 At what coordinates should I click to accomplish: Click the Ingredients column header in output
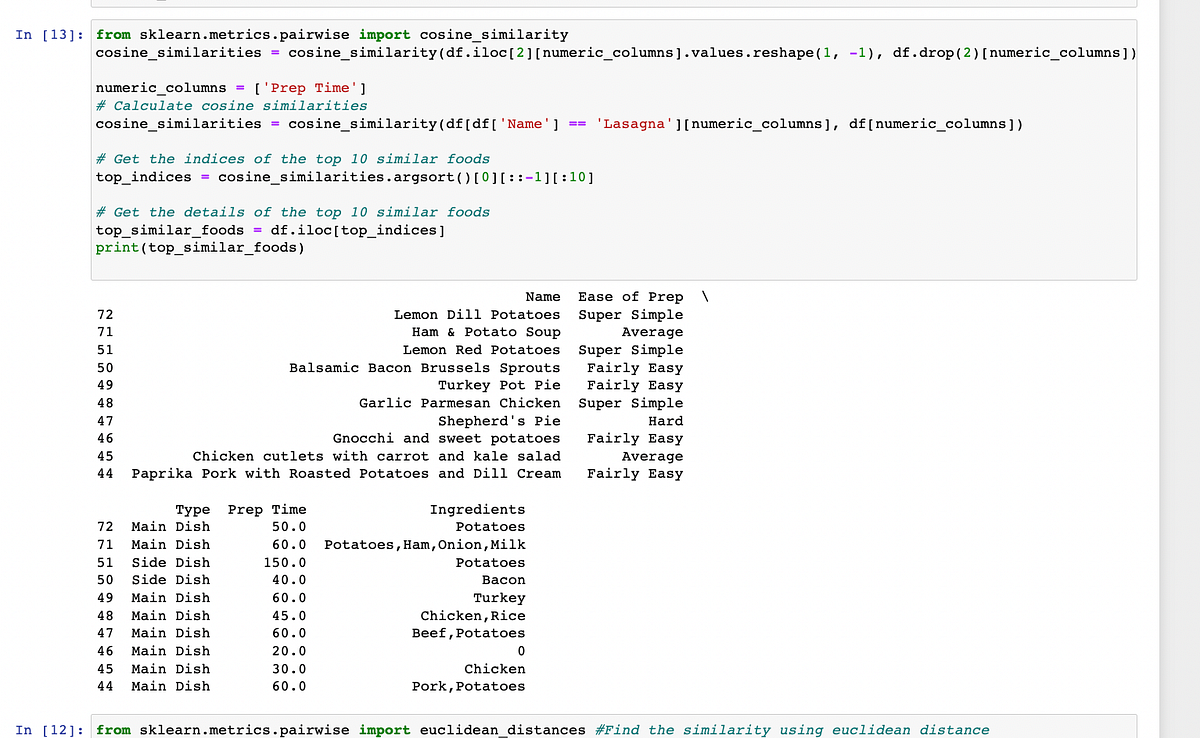tap(477, 509)
